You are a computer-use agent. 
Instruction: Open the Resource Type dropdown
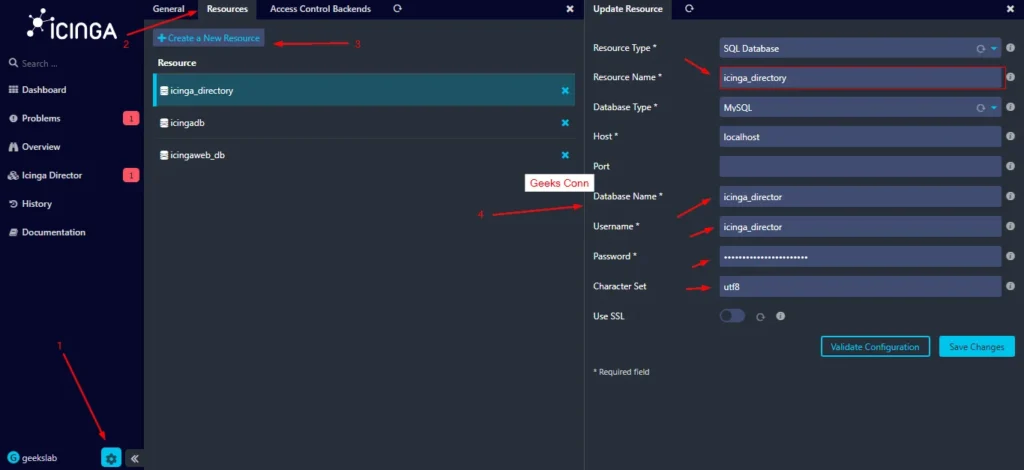coord(861,48)
